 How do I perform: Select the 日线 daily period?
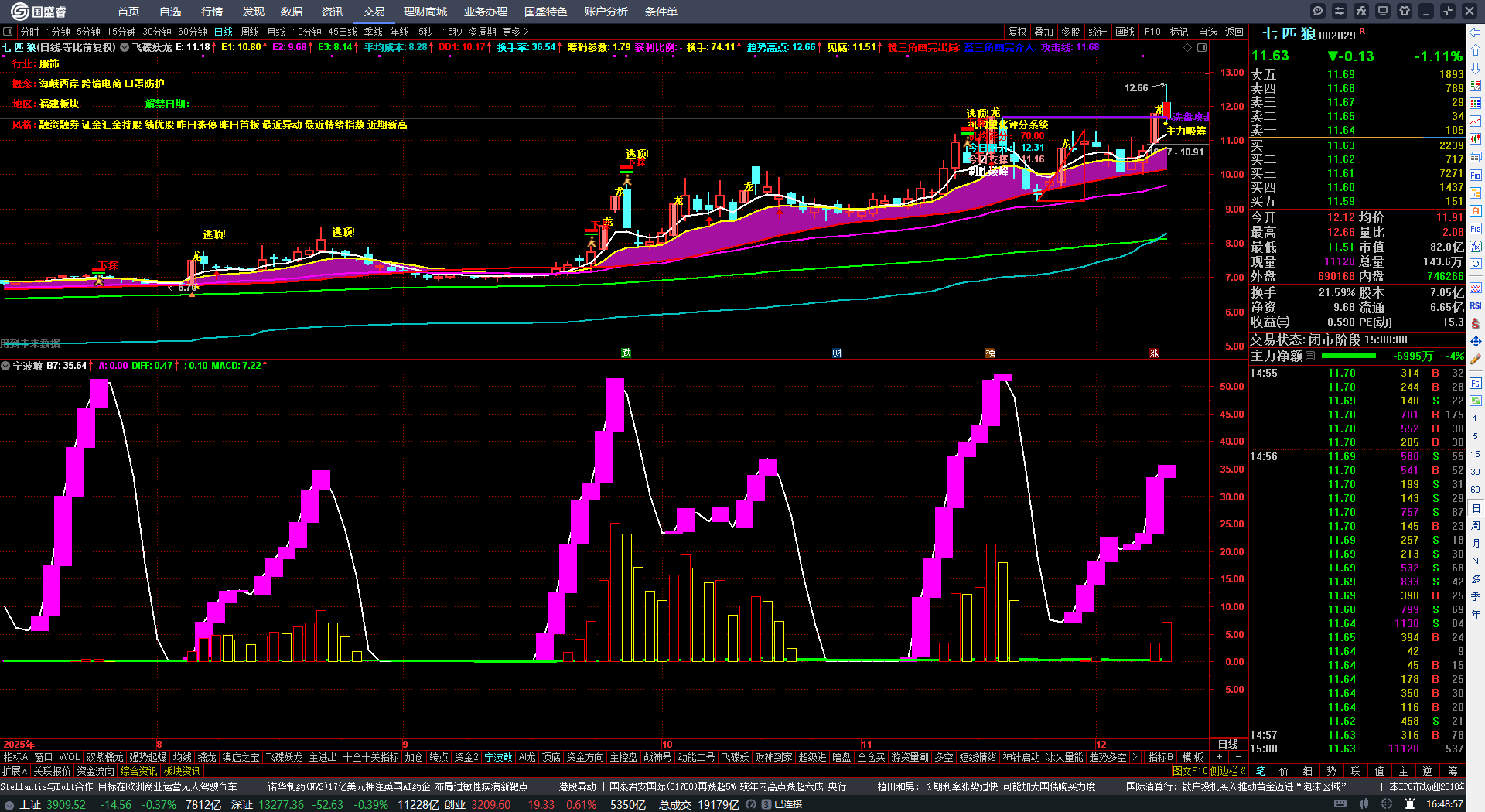[224, 32]
